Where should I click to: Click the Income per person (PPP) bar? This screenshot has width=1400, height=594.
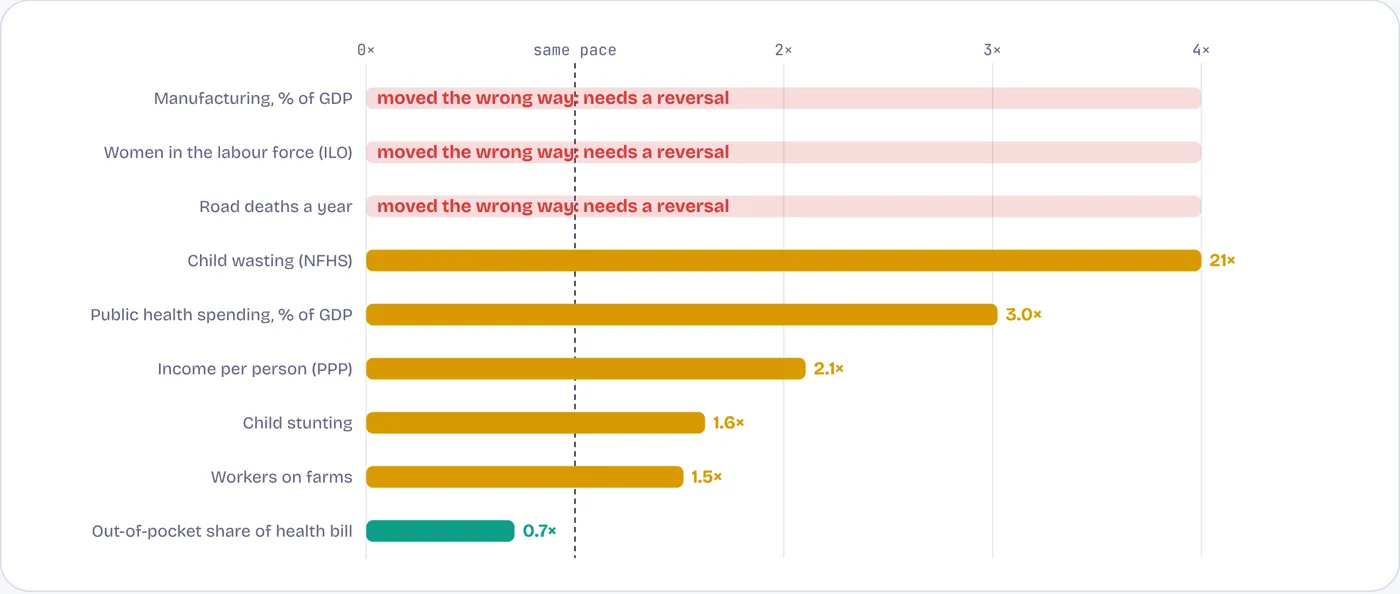(585, 368)
